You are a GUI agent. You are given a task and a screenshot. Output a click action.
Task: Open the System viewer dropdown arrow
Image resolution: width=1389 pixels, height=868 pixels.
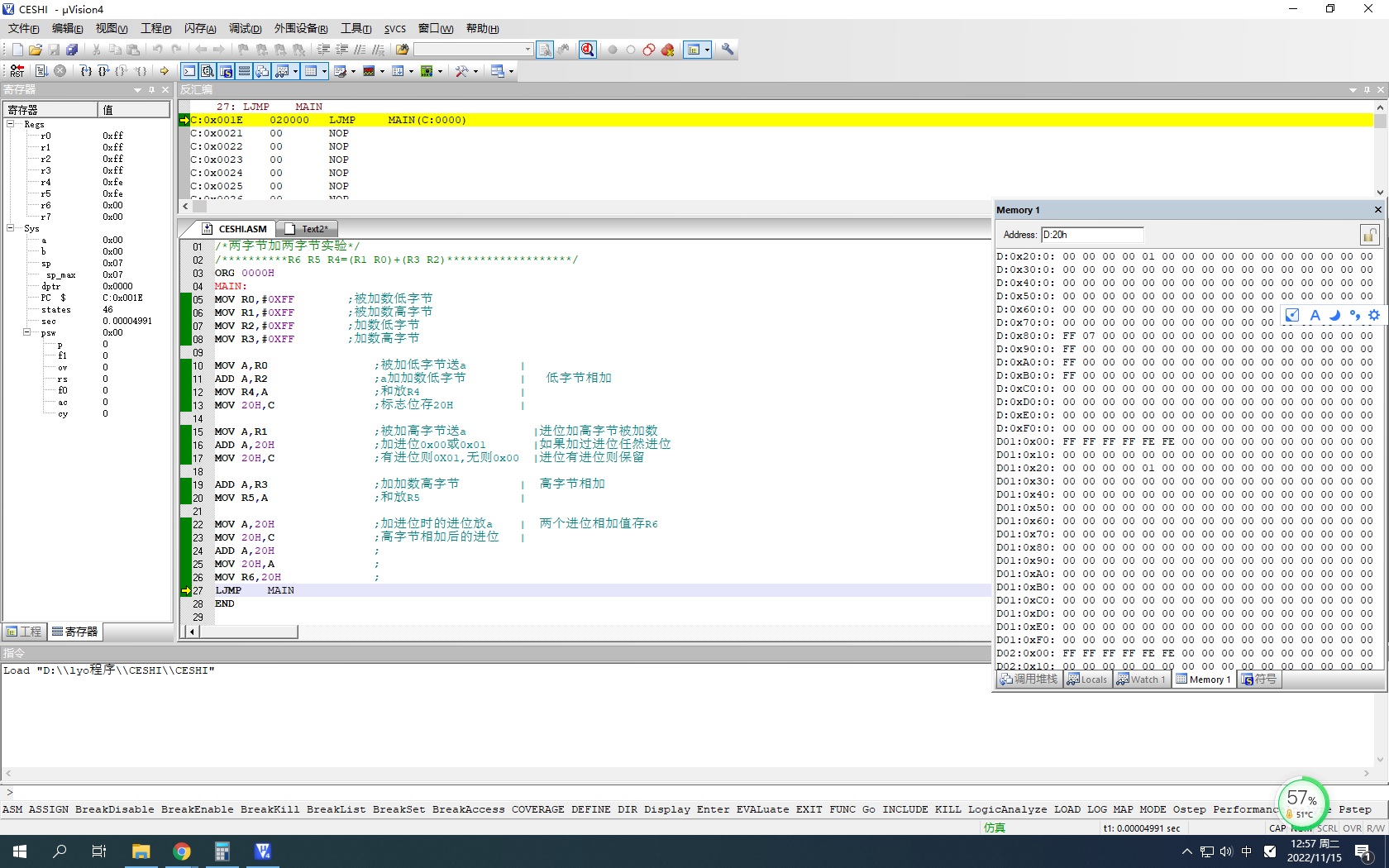coord(440,71)
